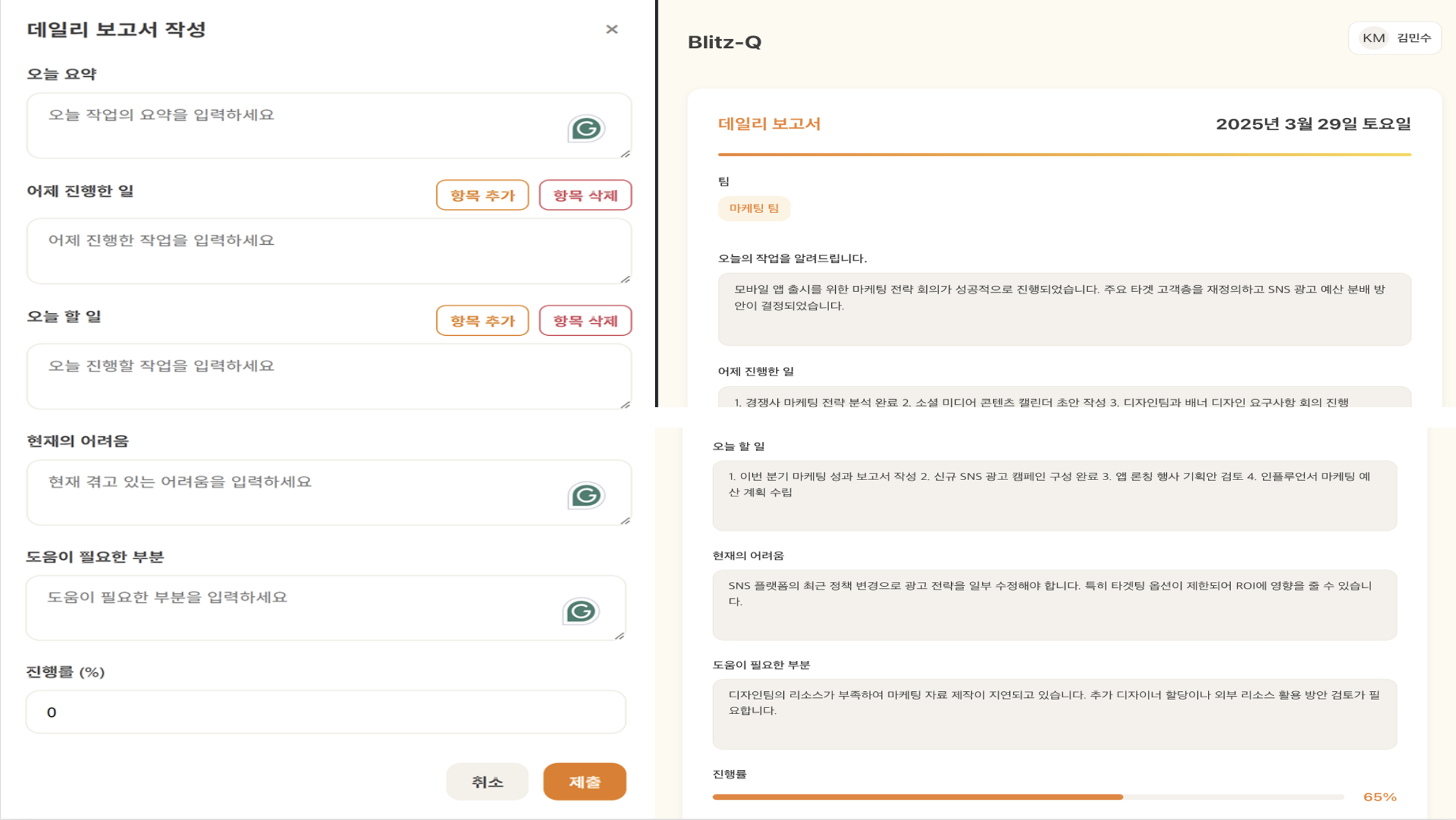Image resolution: width=1456 pixels, height=820 pixels.
Task: Delete item from 어제 진행한 일
Action: [585, 196]
